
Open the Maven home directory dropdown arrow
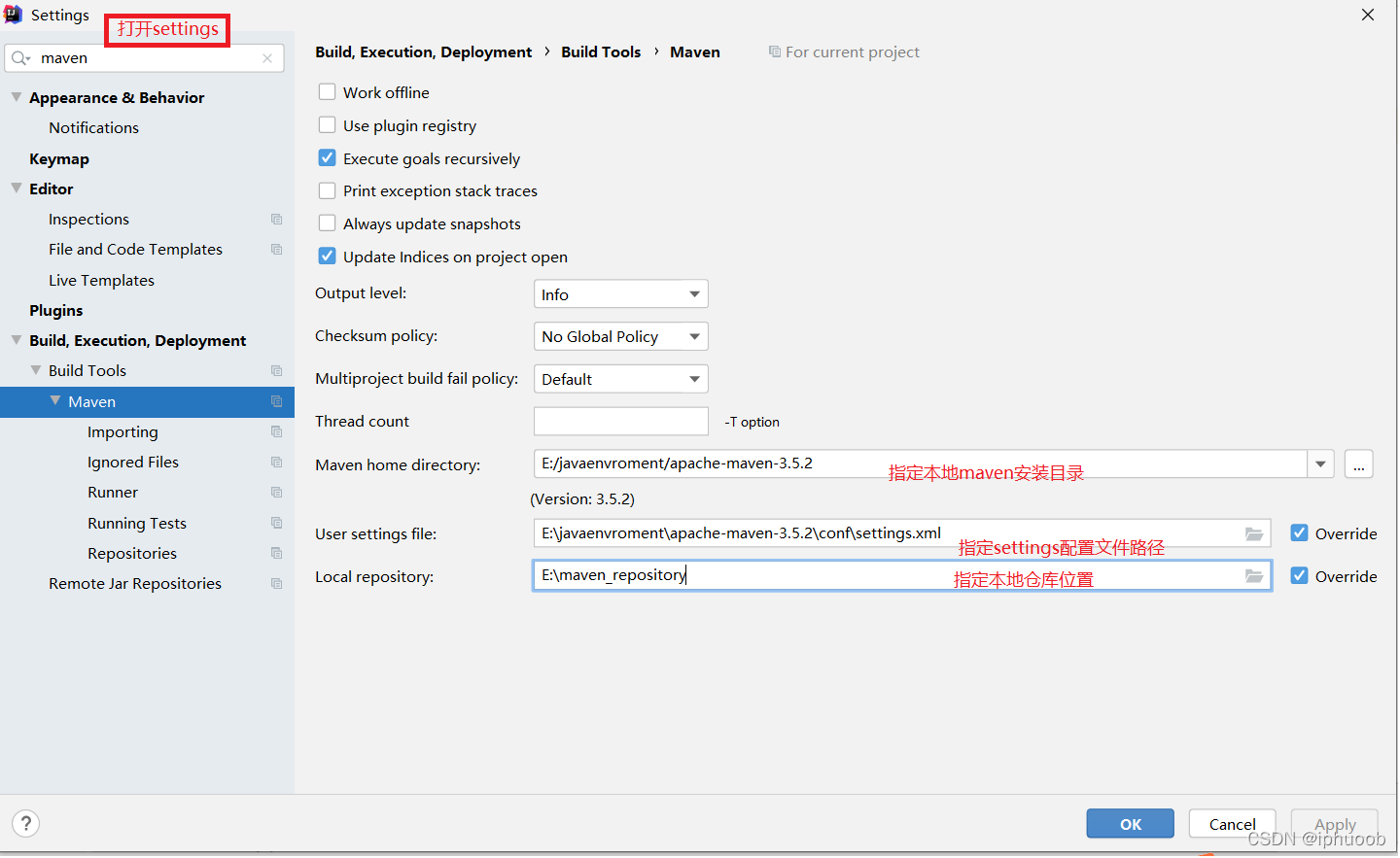point(1320,464)
